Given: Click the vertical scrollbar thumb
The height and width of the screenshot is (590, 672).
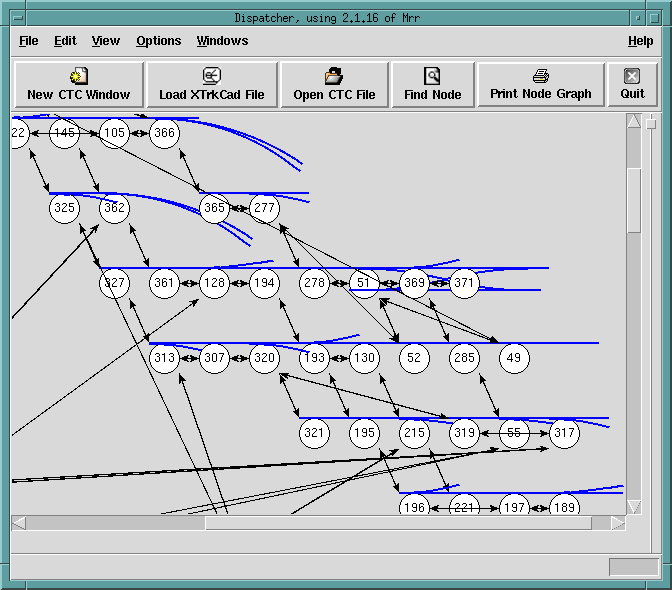Looking at the screenshot, I should pos(634,201).
